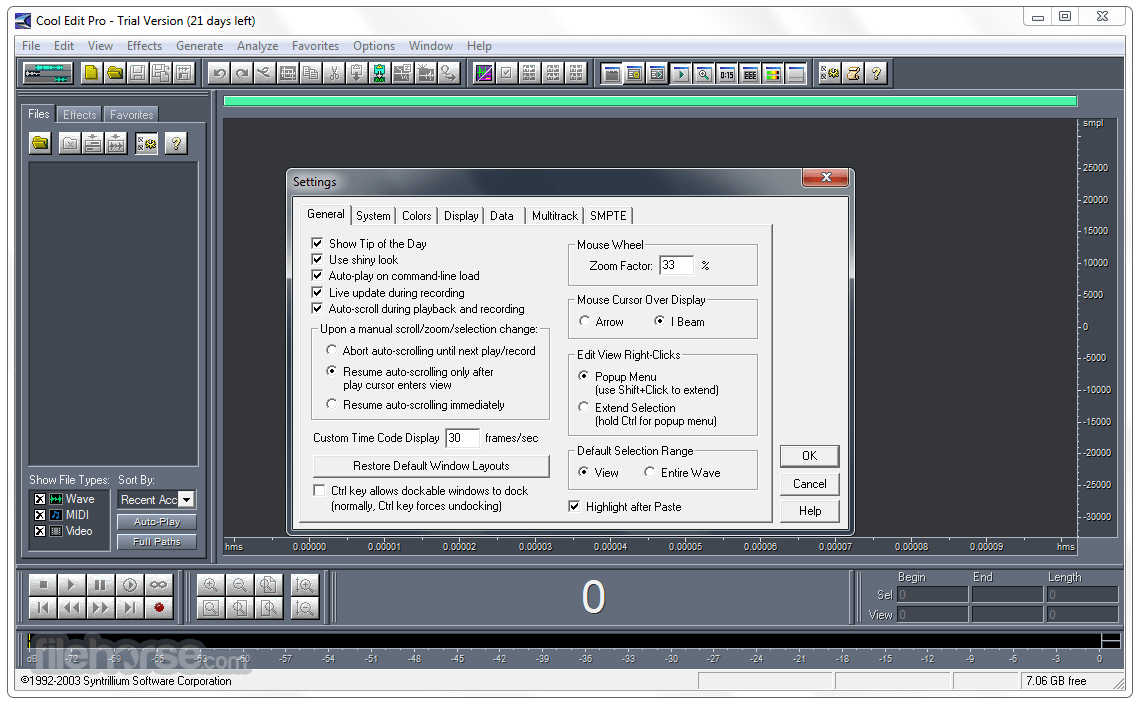Open the Colors settings tab
Viewport: 1140px width, 705px height.
point(417,216)
